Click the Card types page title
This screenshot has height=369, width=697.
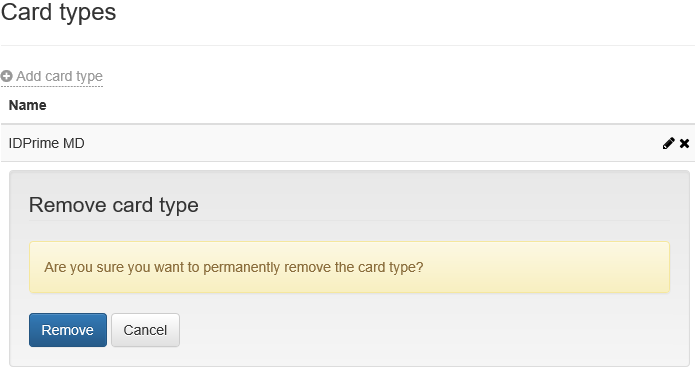click(58, 12)
